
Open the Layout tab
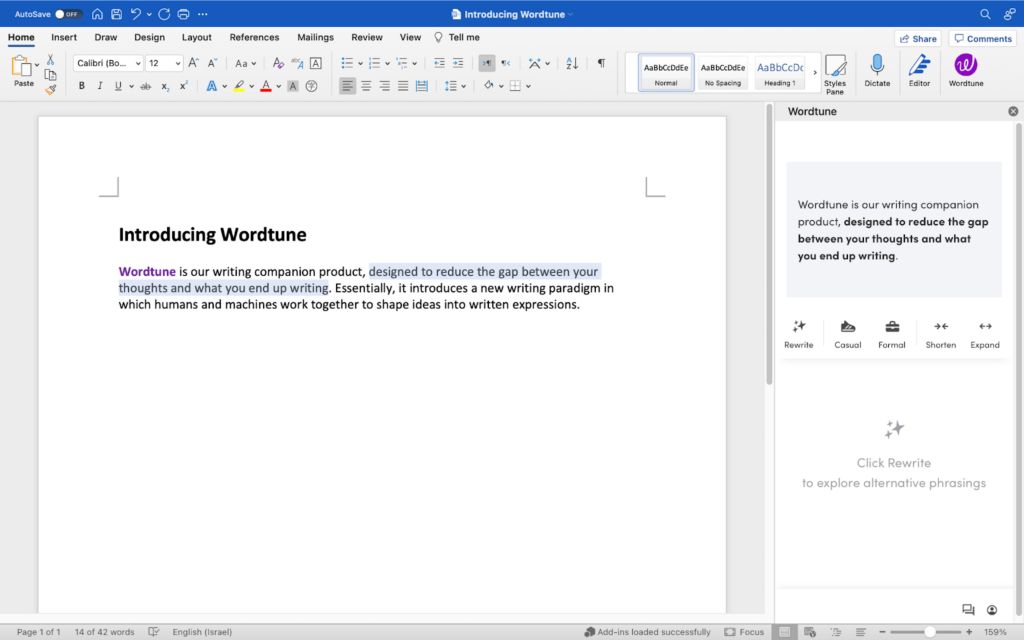pos(197,37)
